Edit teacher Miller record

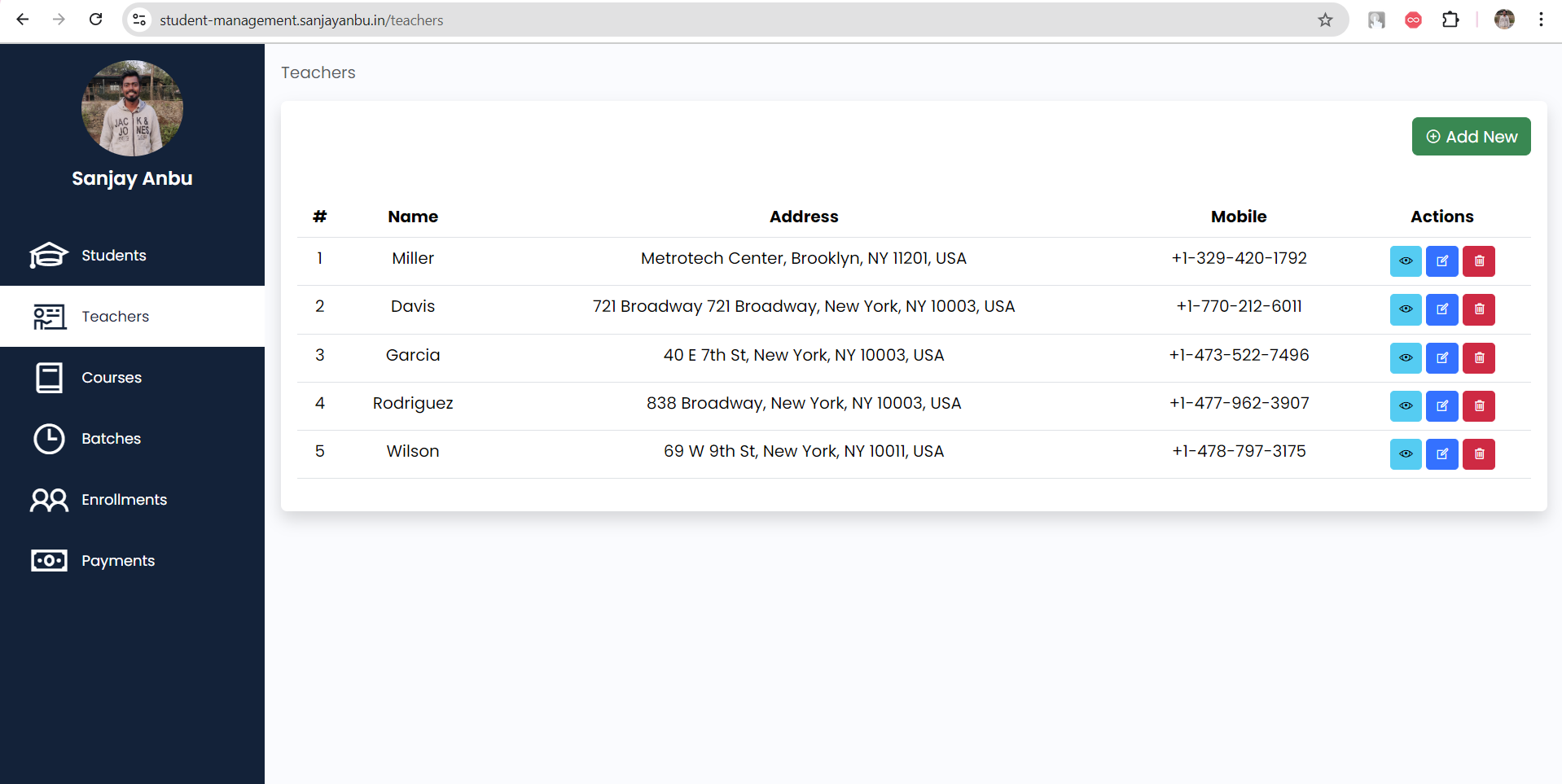[1441, 261]
